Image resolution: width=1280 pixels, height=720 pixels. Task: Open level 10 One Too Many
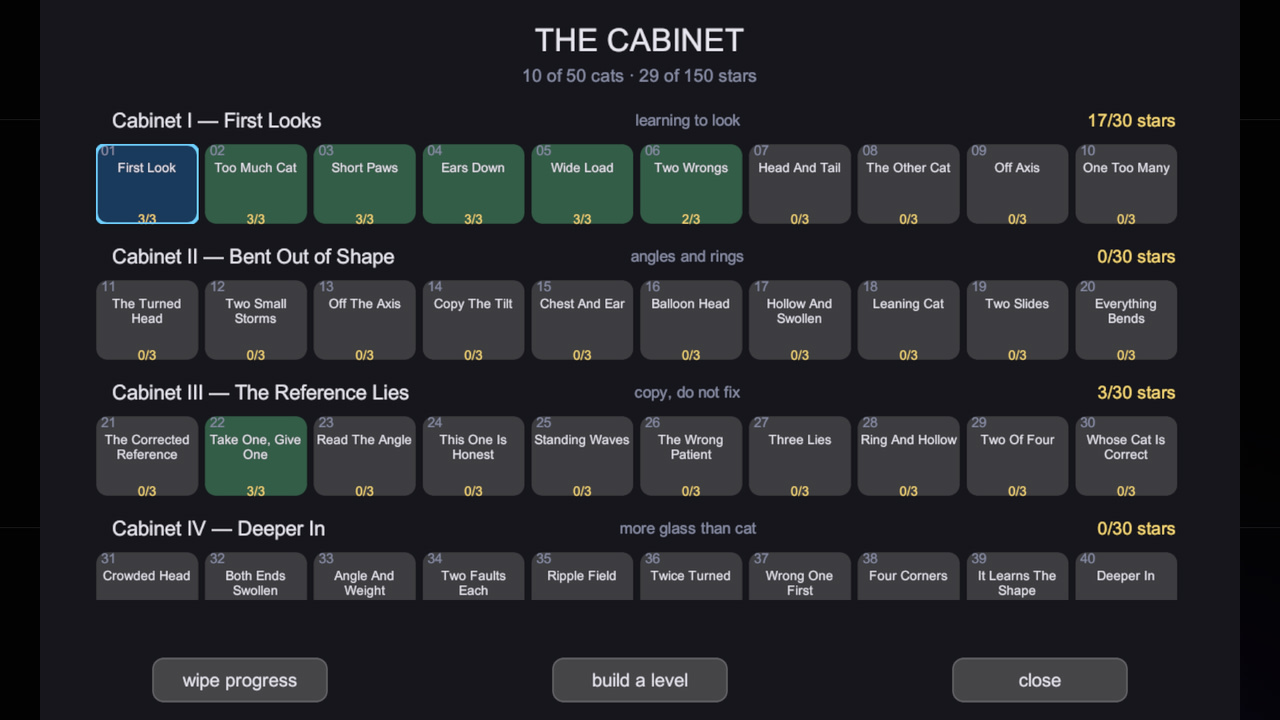point(1126,184)
